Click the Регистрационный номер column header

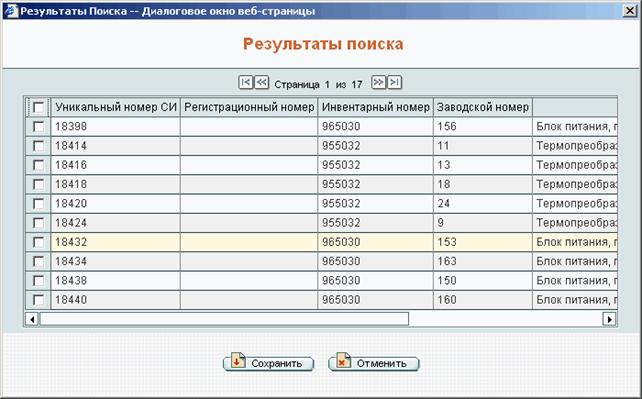[x=249, y=107]
